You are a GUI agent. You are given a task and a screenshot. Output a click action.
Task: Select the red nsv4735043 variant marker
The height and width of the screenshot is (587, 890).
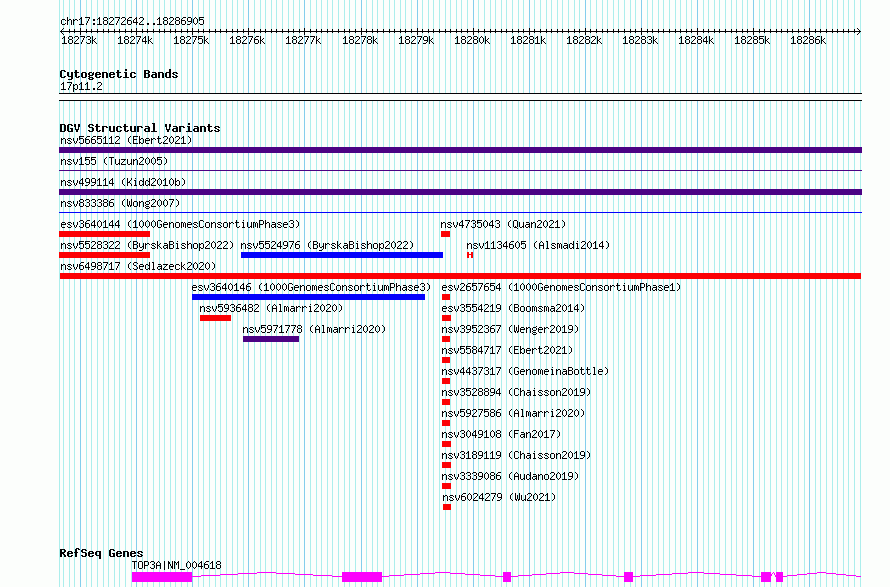[446, 234]
